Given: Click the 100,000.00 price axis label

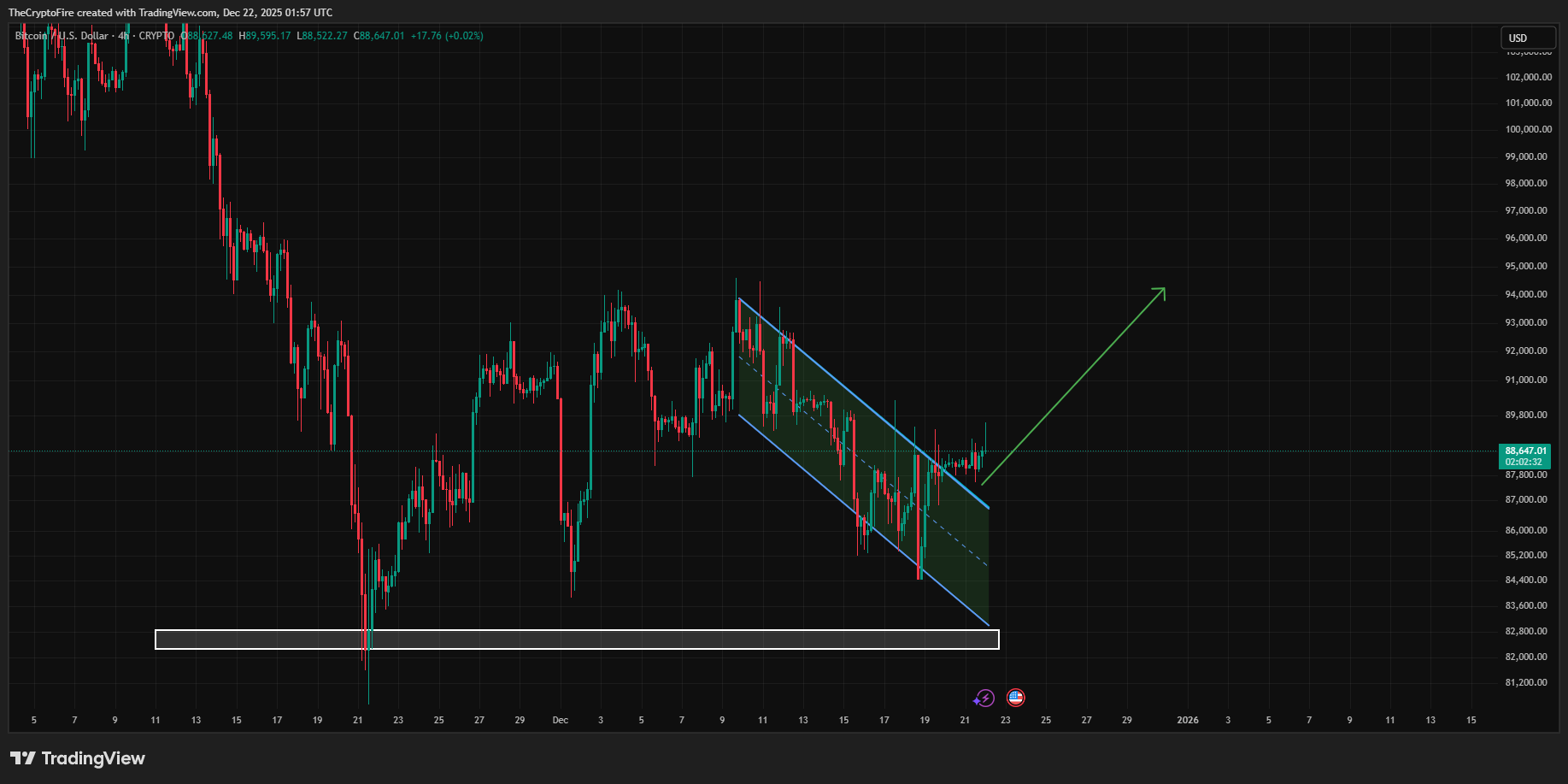Looking at the screenshot, I should [x=1529, y=129].
